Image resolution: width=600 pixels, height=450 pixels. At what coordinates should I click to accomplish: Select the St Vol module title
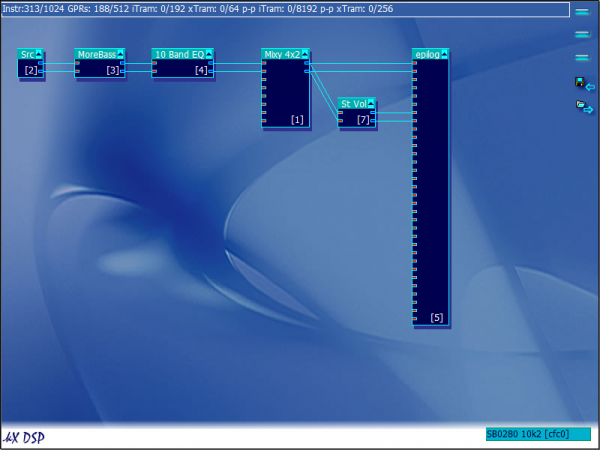352,103
